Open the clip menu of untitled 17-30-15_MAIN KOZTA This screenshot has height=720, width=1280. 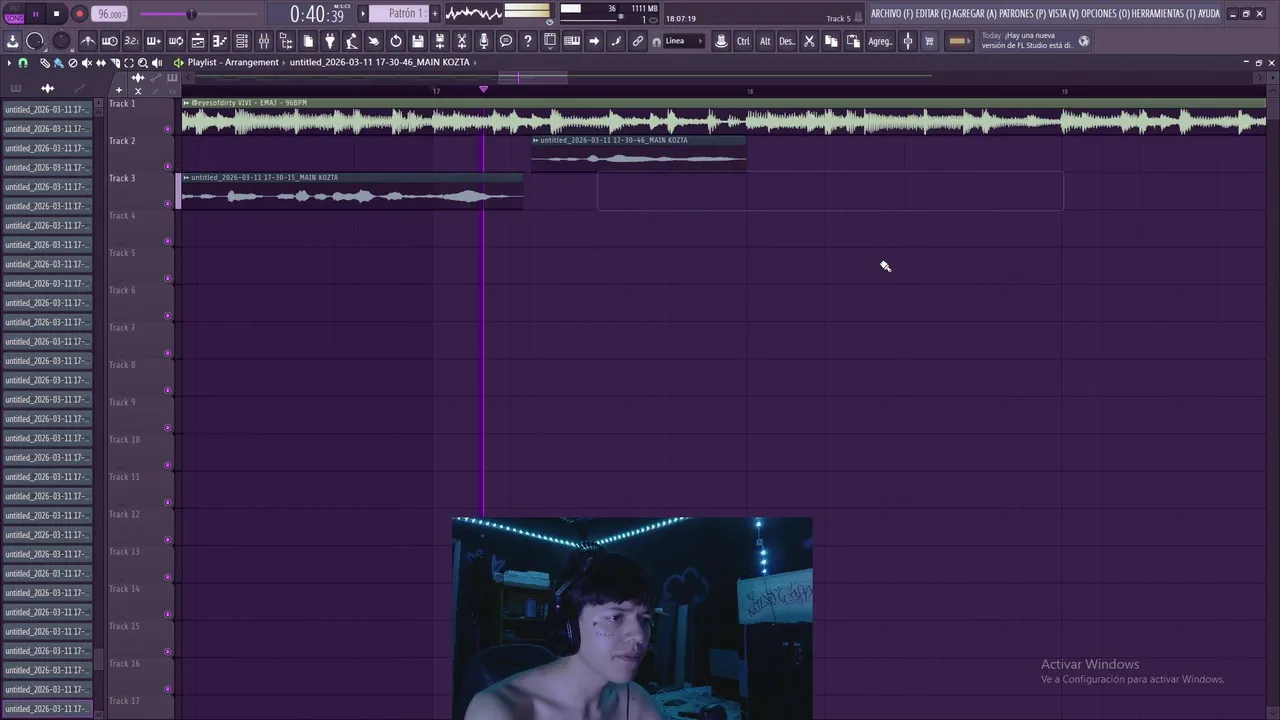click(x=186, y=178)
